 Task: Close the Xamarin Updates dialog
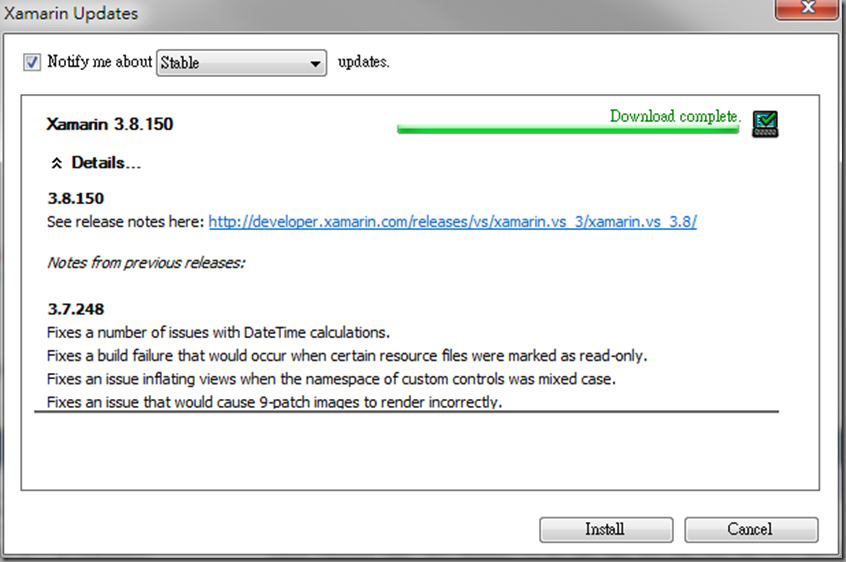point(808,8)
